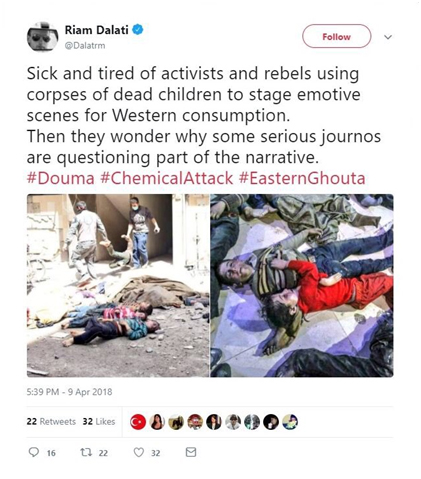Open the right attached photo
Screen dimensions: 421x479
click(x=302, y=286)
